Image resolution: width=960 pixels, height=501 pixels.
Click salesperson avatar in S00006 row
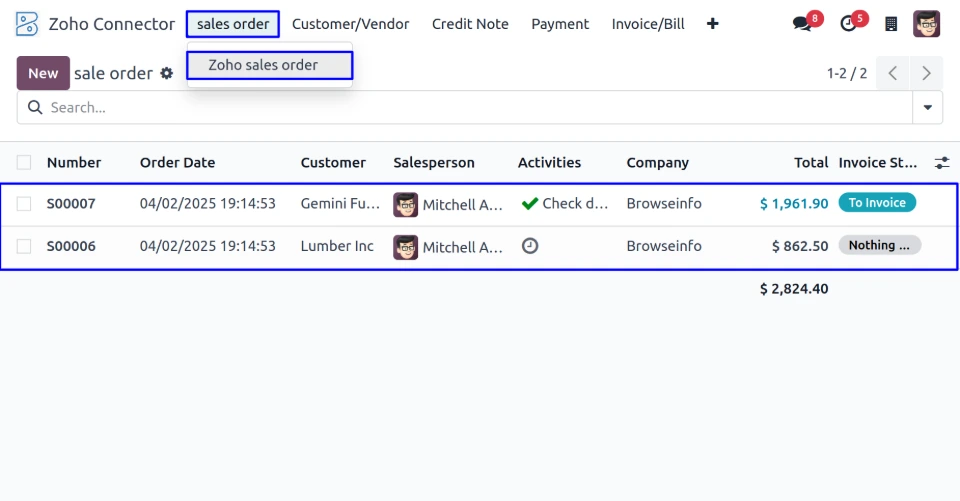point(405,247)
